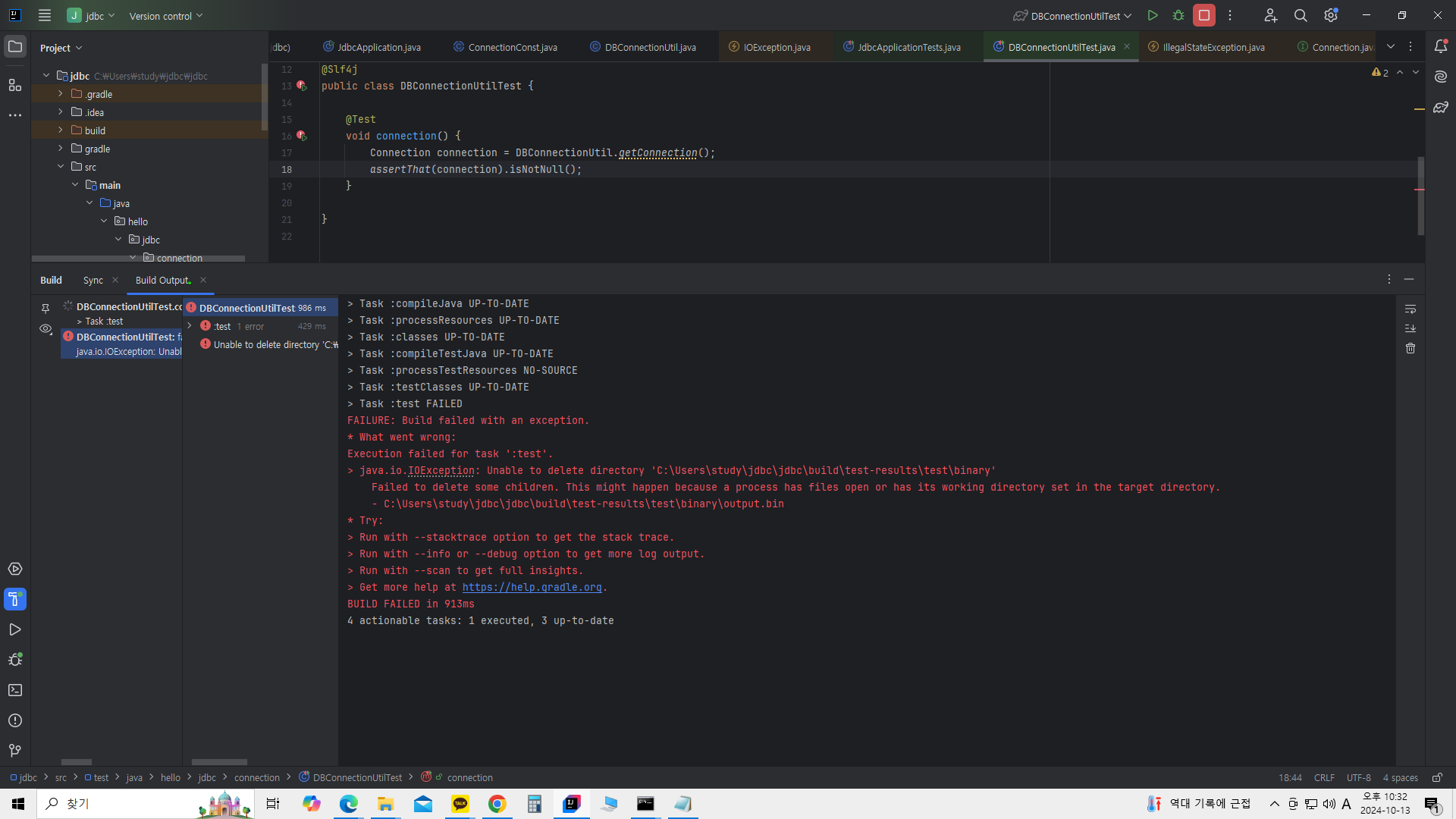Open the Terminal tool window icon
The image size is (1456, 819).
(15, 690)
